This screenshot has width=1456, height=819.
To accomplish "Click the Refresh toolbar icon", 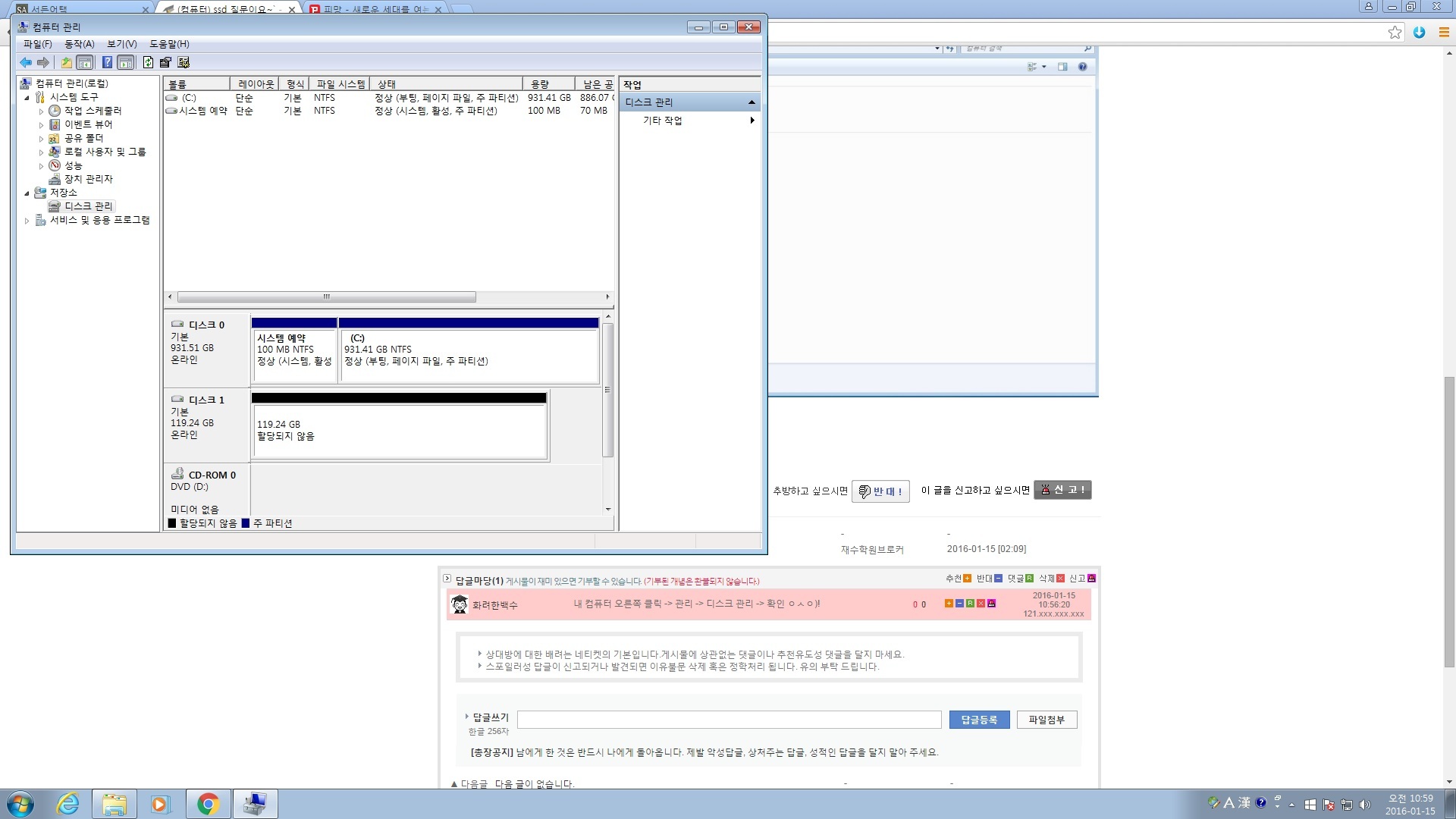I will click(x=148, y=62).
